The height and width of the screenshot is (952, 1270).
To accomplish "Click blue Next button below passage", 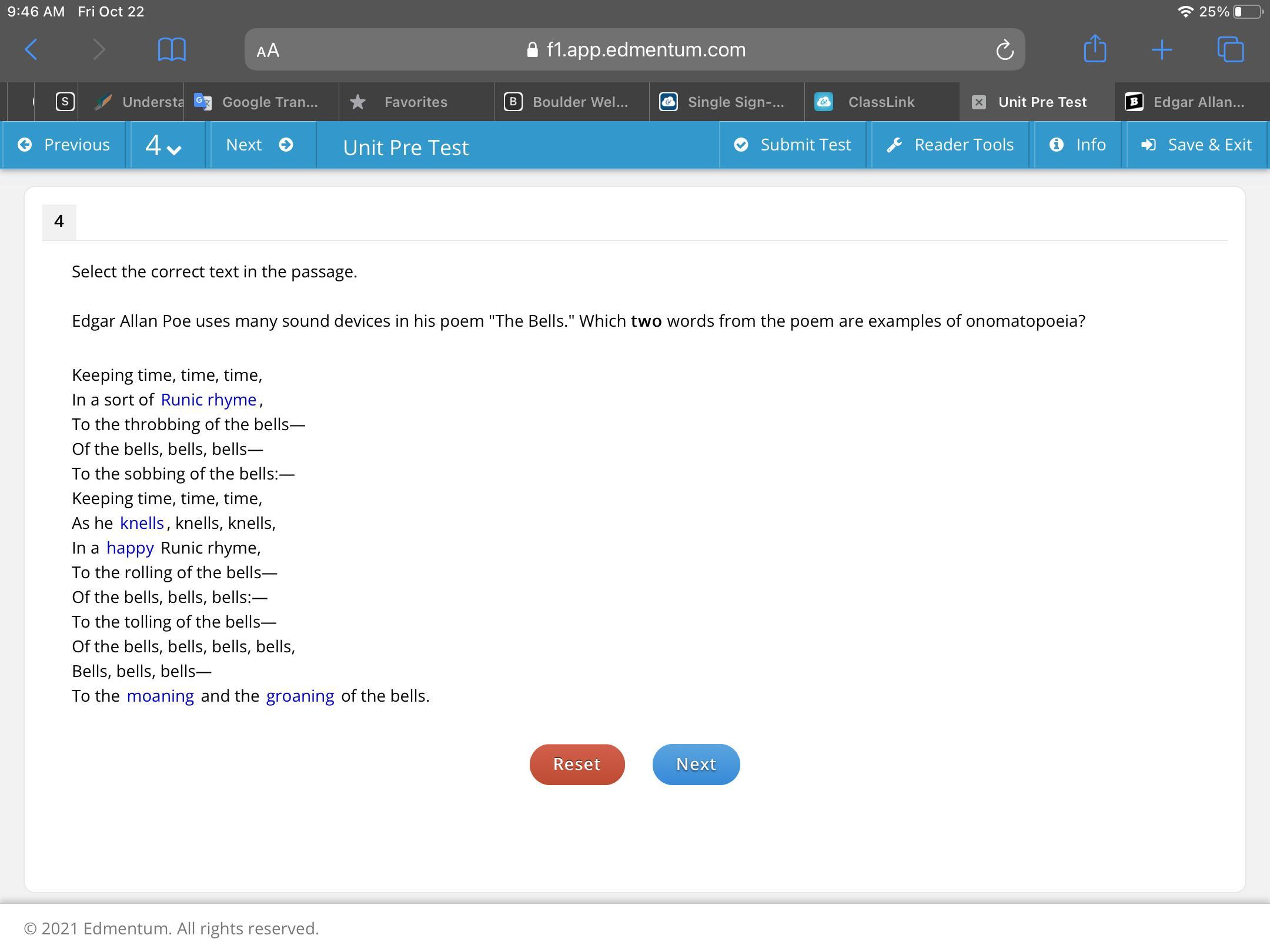I will click(696, 764).
